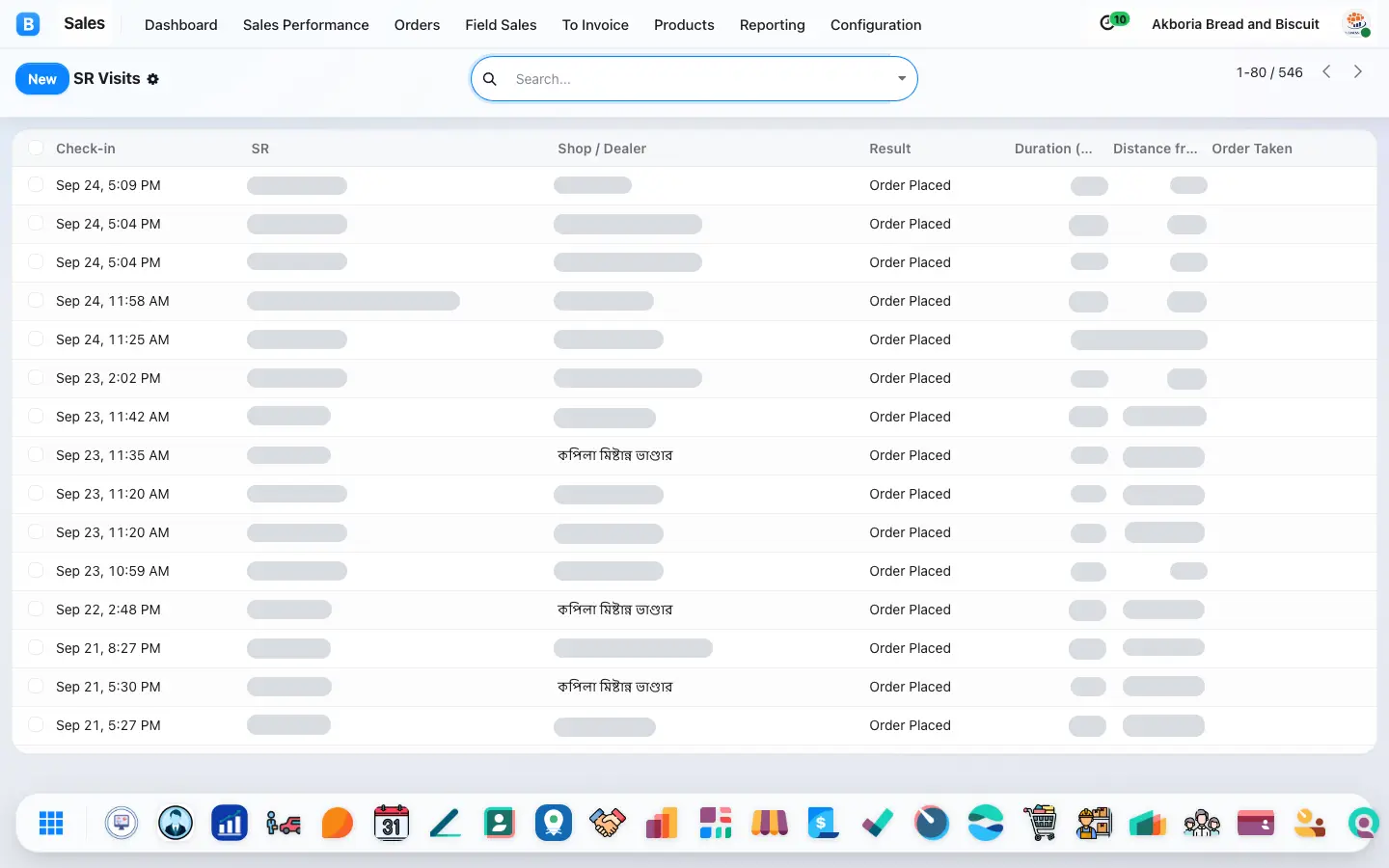This screenshot has height=868, width=1389.
Task: Open the person with car app icon
Action: pos(284,823)
